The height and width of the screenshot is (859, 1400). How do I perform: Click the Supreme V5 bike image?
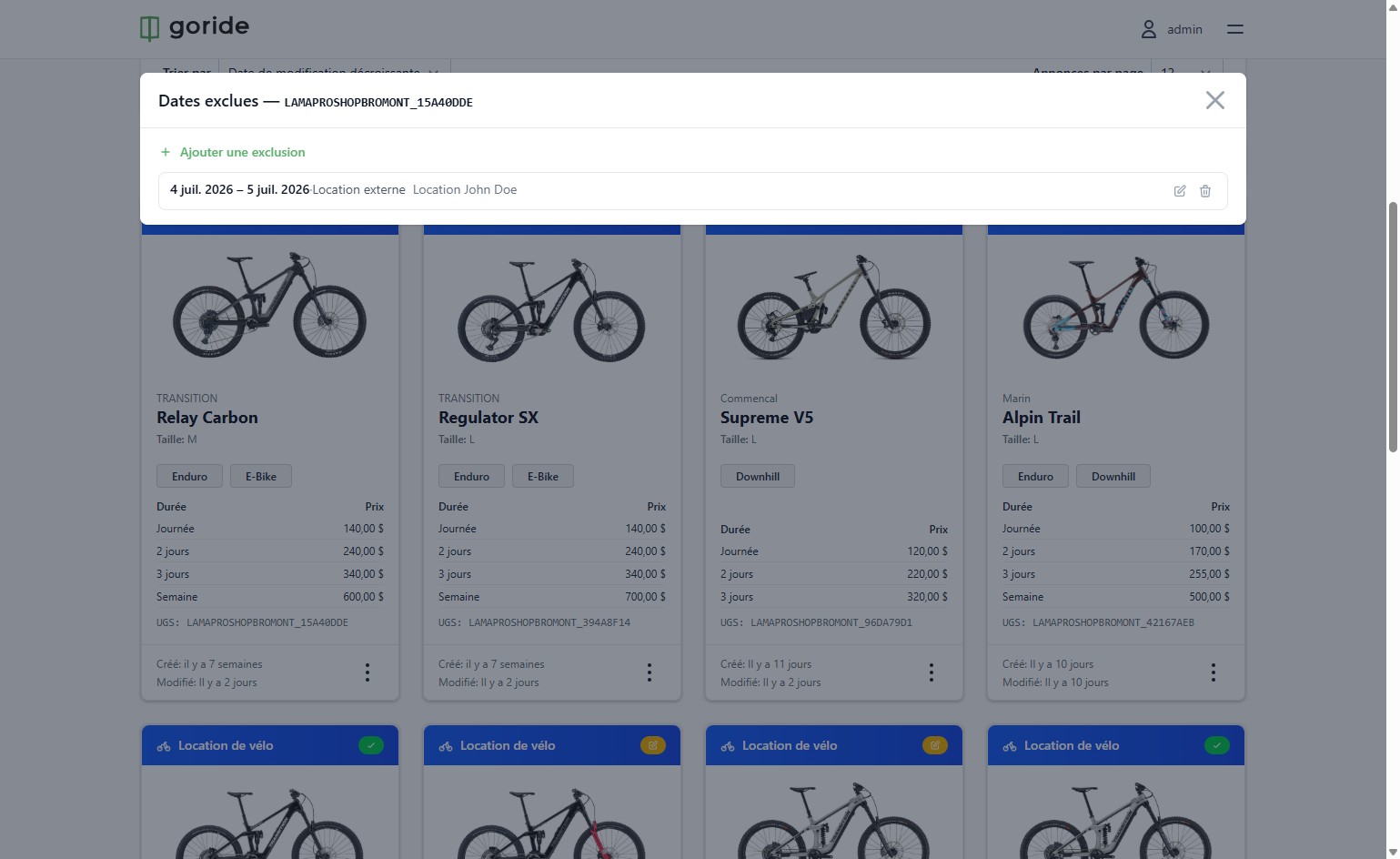pyautogui.click(x=834, y=308)
